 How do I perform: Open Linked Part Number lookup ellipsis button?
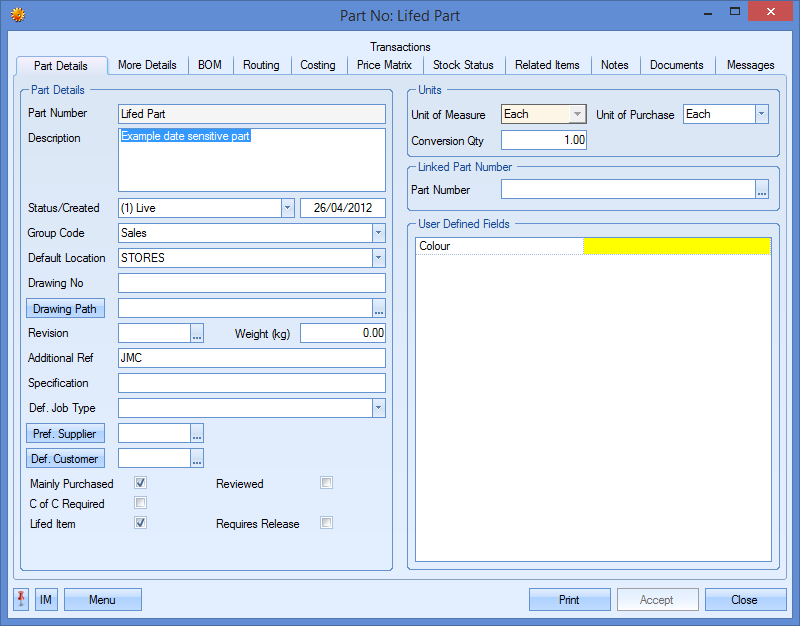point(762,189)
